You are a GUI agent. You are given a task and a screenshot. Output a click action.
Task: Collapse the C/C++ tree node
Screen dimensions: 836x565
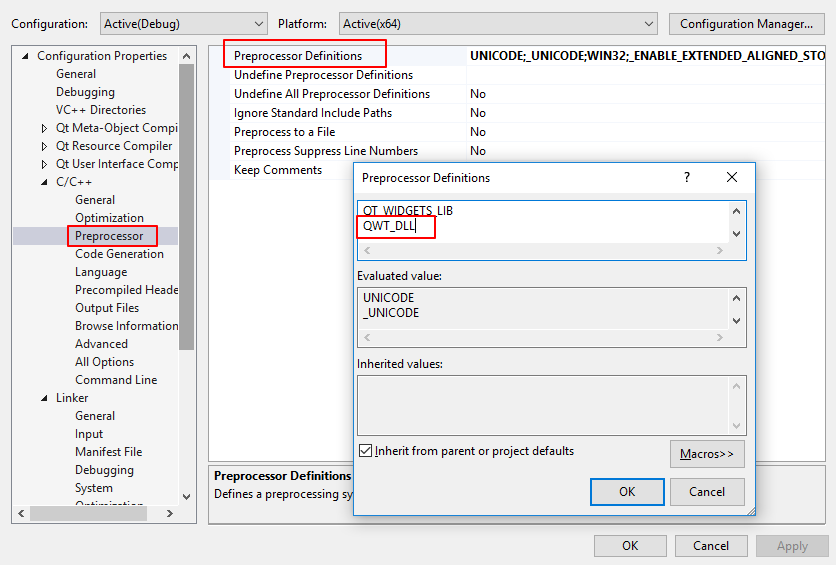45,182
